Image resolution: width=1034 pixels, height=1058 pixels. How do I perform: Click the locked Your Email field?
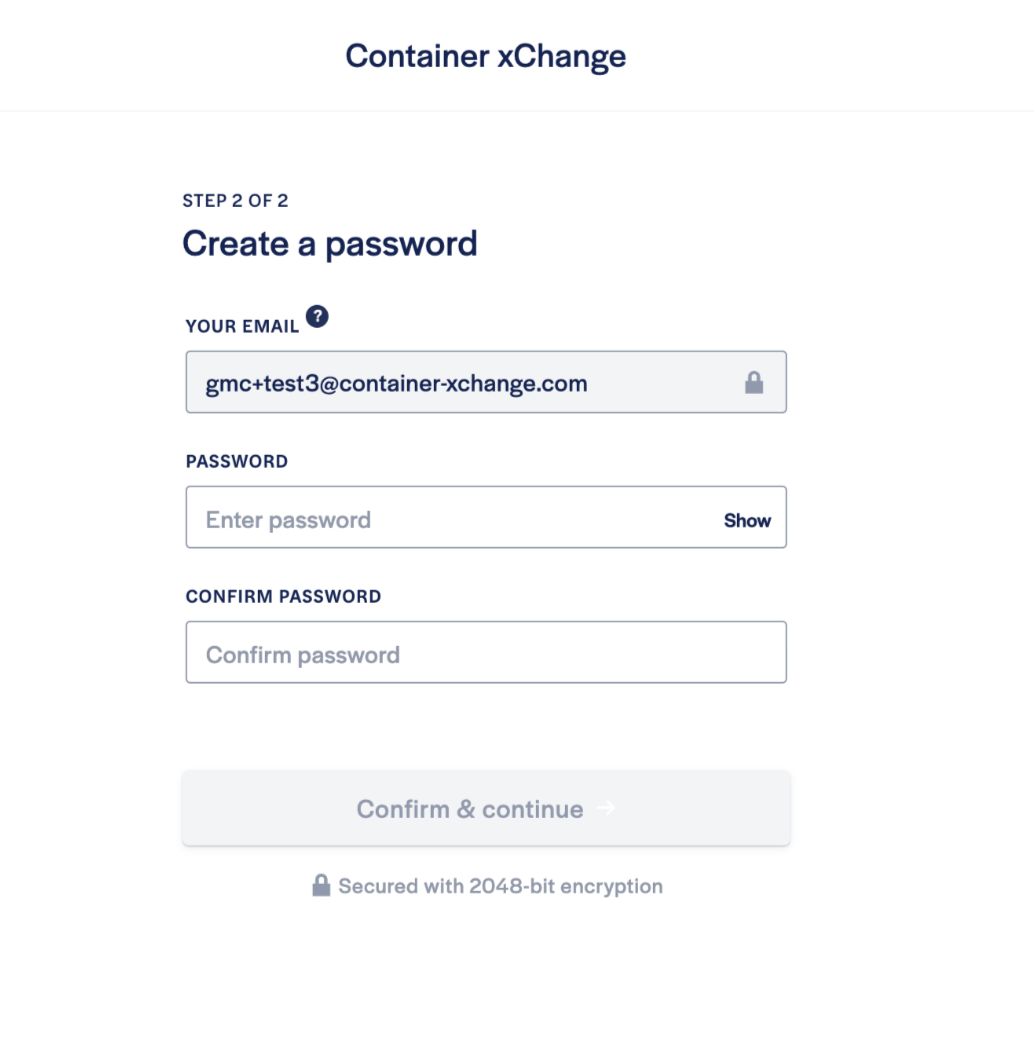coord(486,382)
